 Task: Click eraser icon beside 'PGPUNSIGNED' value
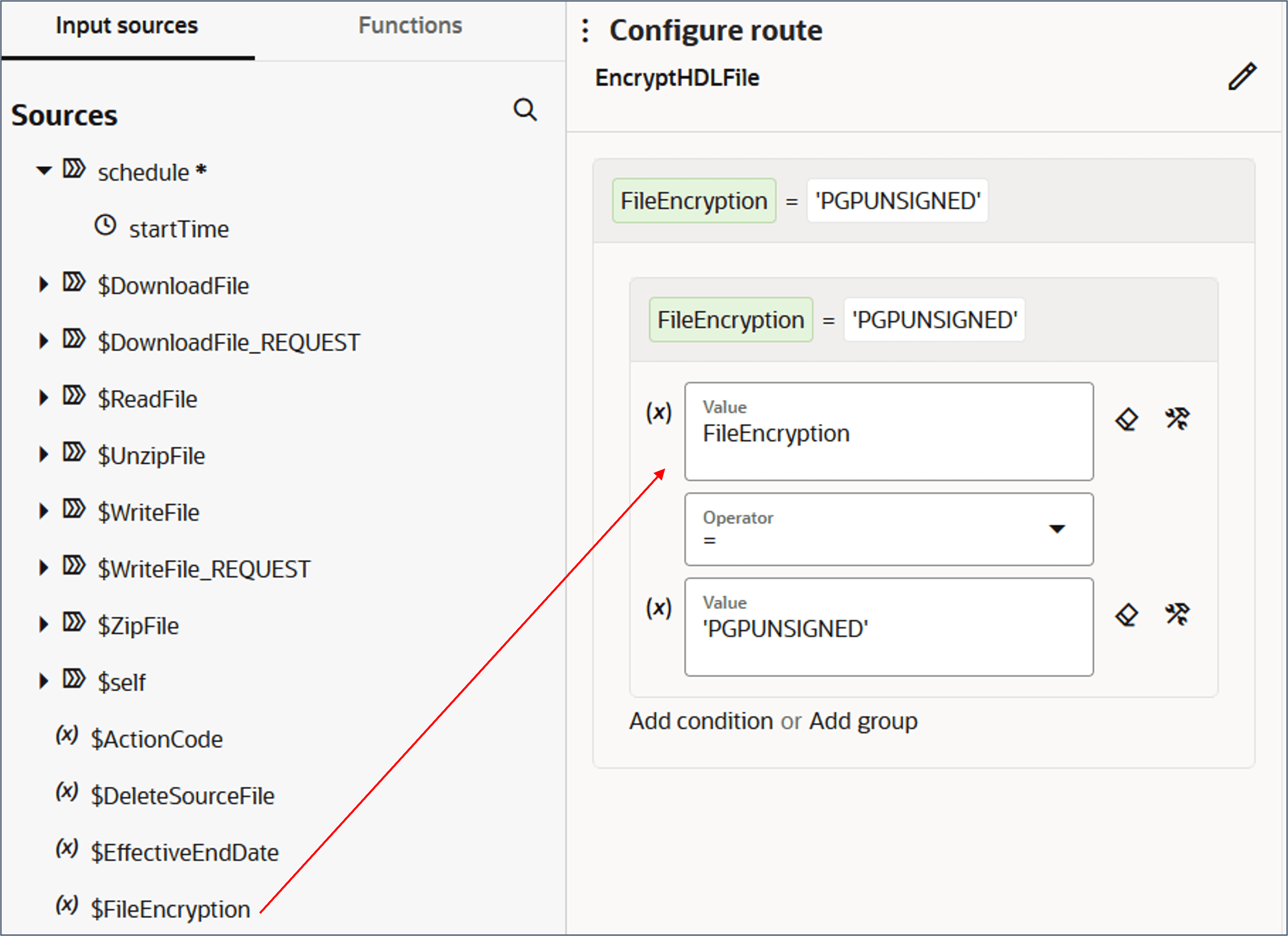1127,615
